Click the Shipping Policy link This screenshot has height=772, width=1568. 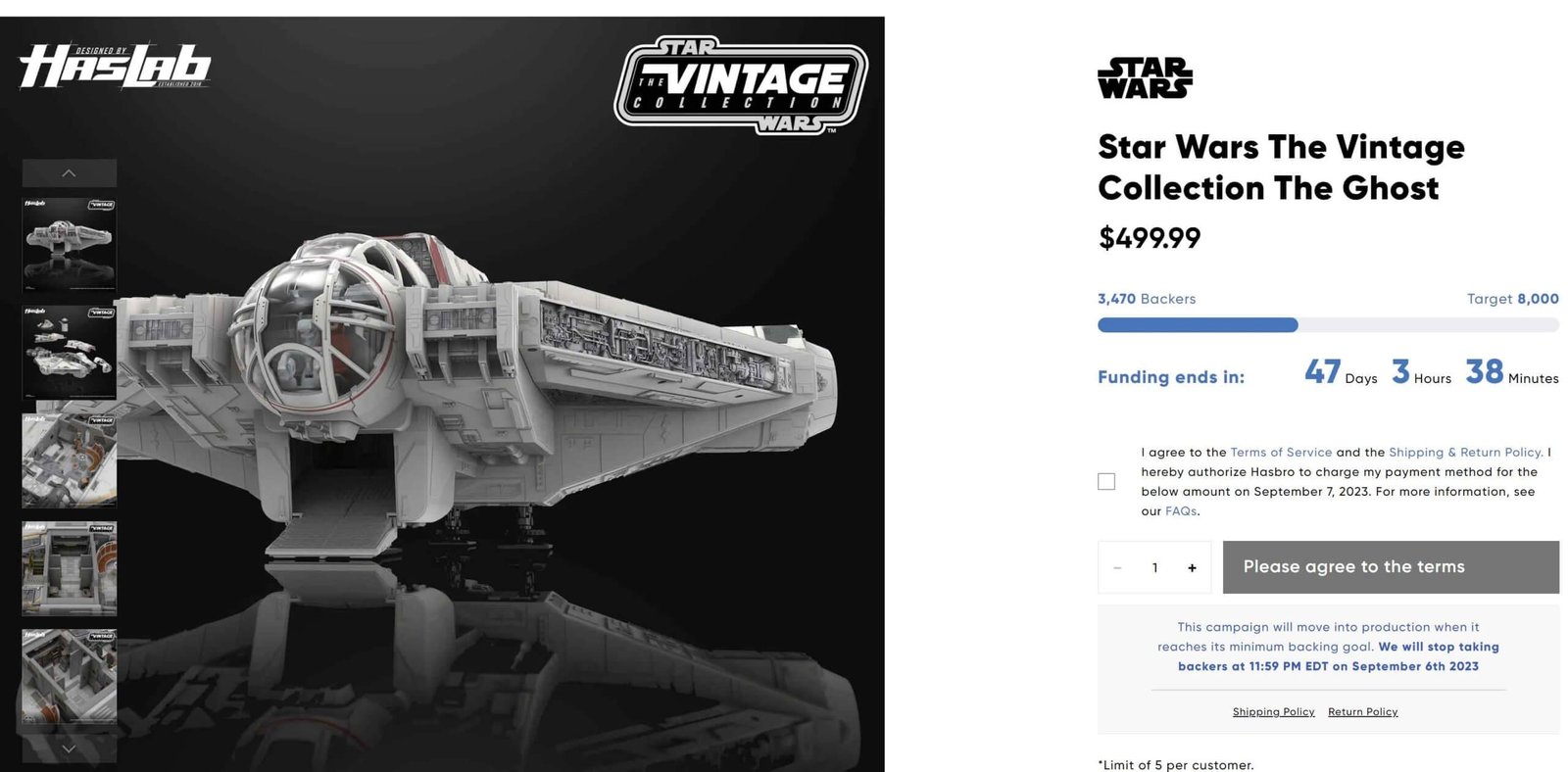tap(1273, 711)
